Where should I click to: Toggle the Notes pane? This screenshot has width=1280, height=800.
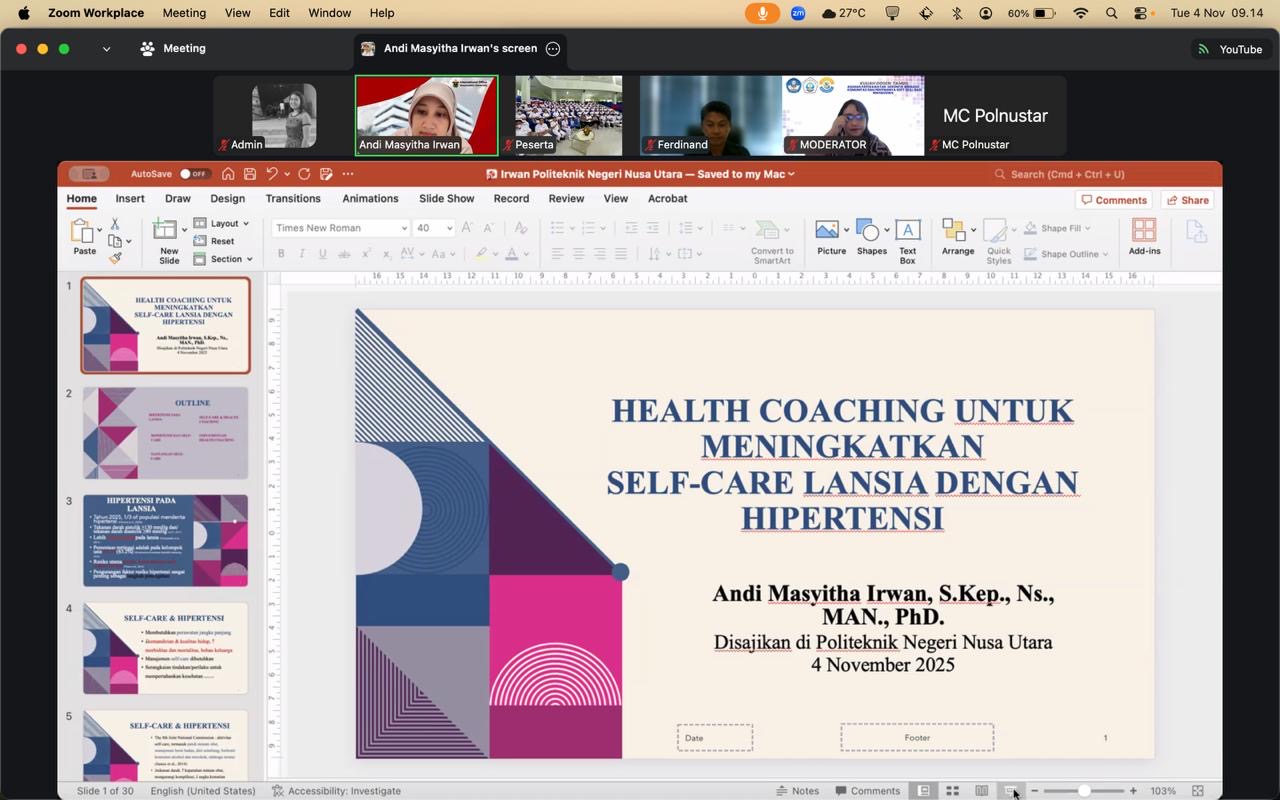[x=798, y=791]
